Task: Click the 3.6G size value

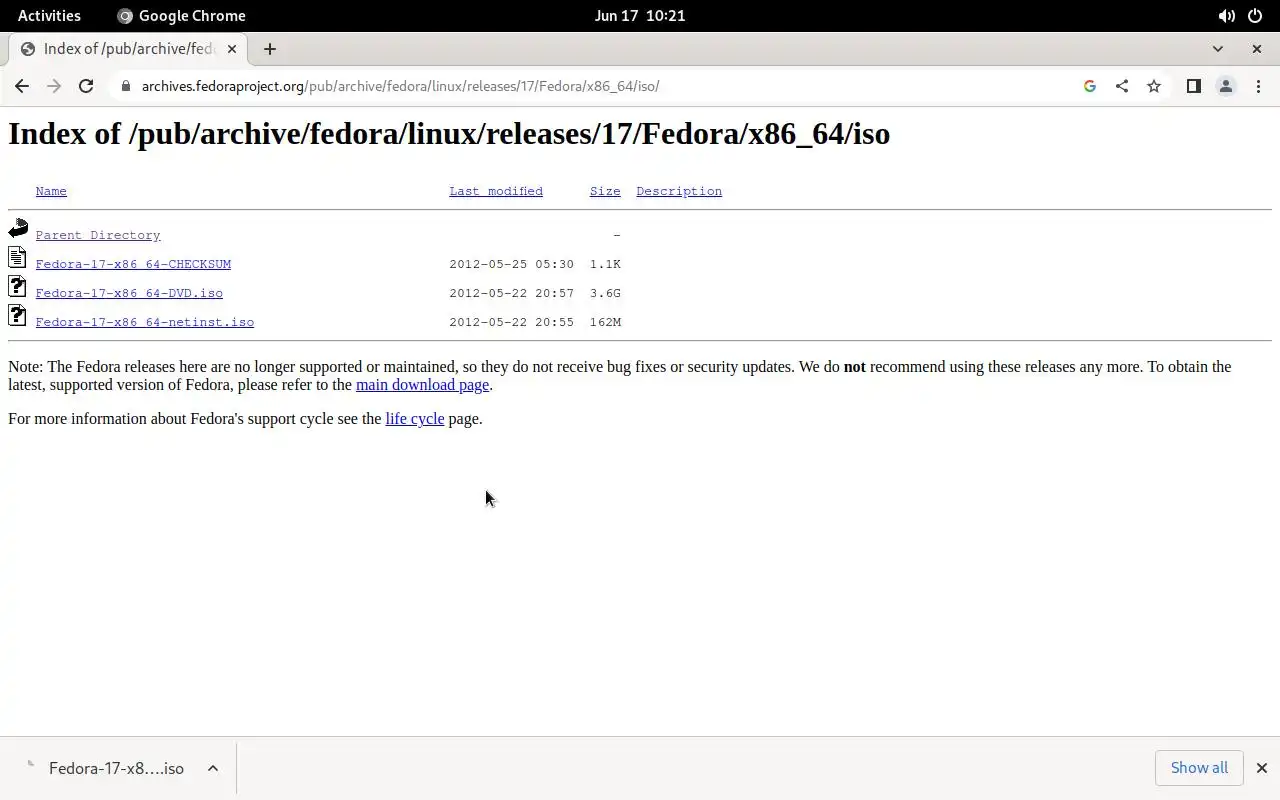Action: 605,293
